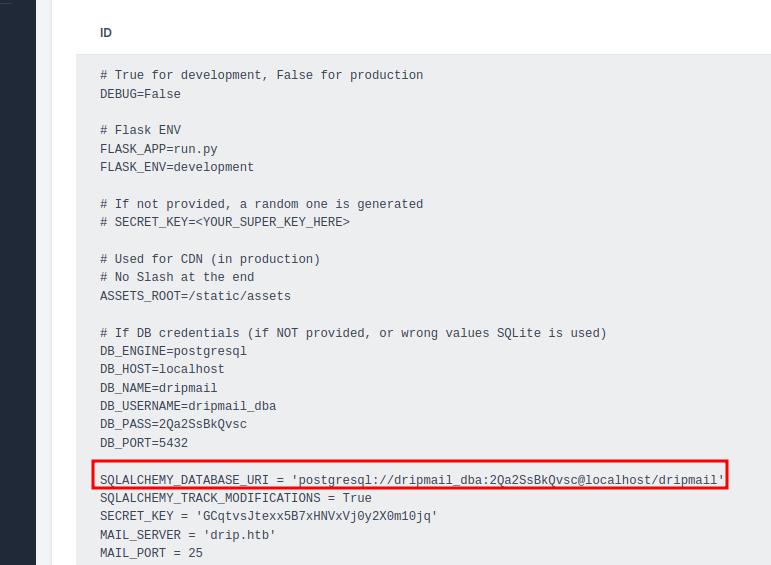Click the DB_ENGINE=postgresql line
This screenshot has width=771, height=565.
(x=173, y=351)
